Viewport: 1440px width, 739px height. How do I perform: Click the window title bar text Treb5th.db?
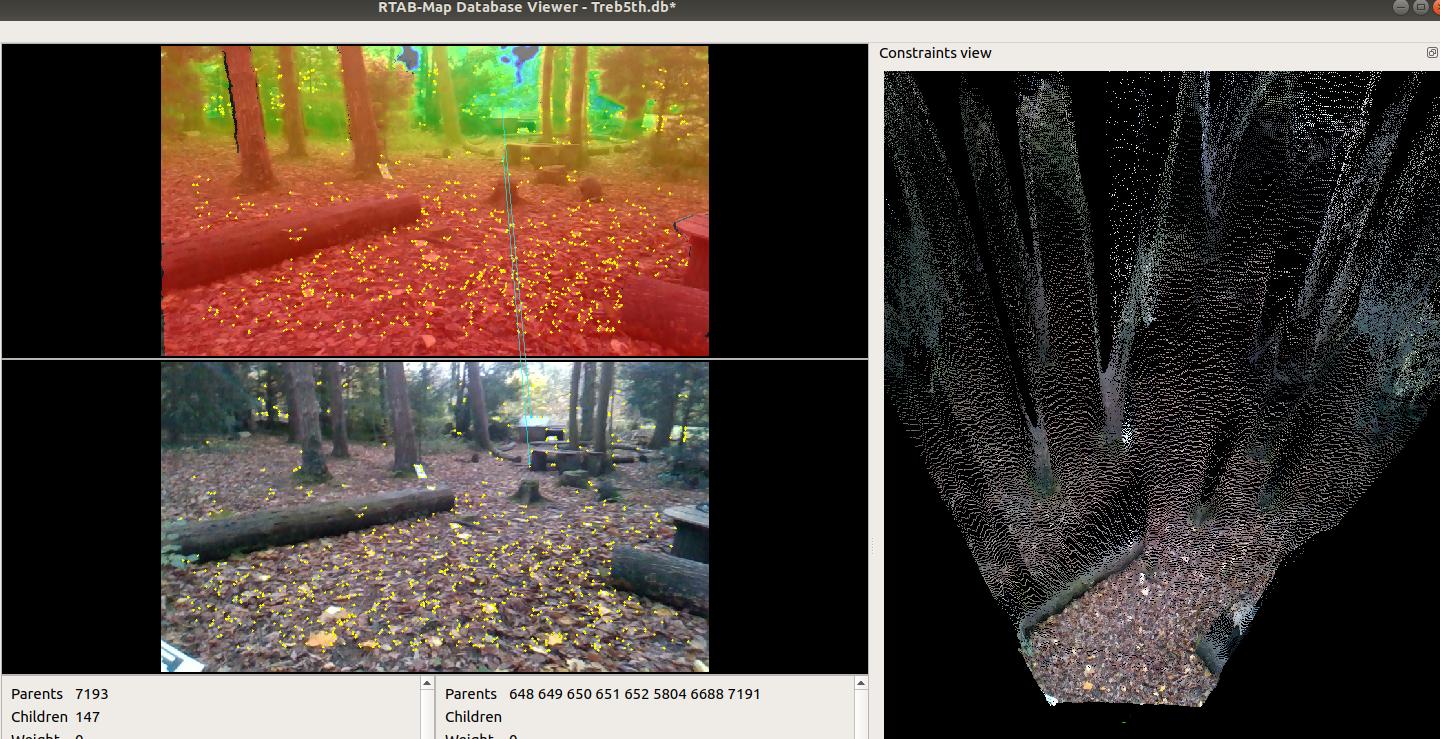click(527, 8)
